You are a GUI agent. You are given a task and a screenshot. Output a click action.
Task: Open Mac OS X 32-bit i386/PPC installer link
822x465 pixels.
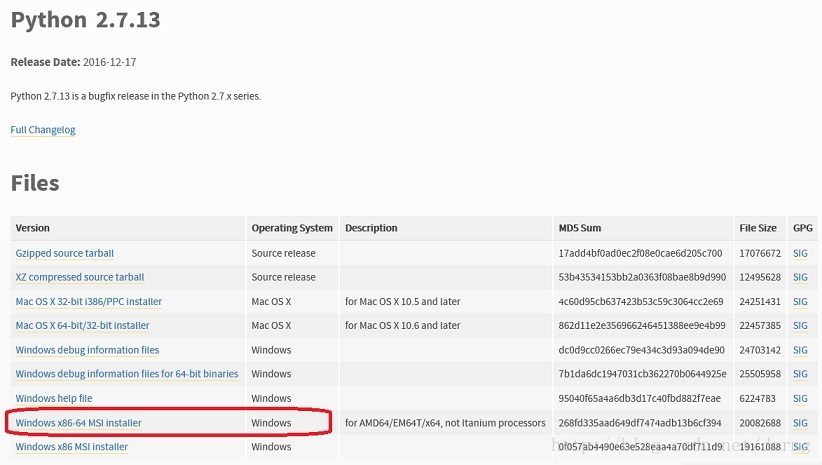(x=89, y=301)
